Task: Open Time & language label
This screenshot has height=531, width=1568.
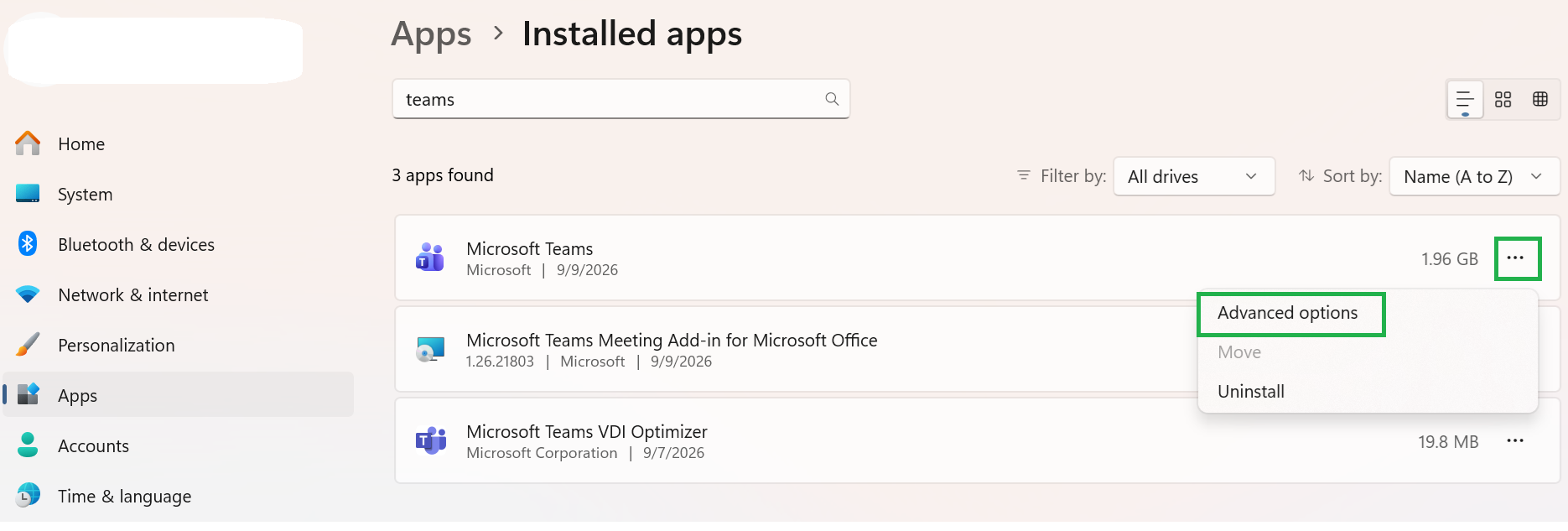Action: click(125, 497)
